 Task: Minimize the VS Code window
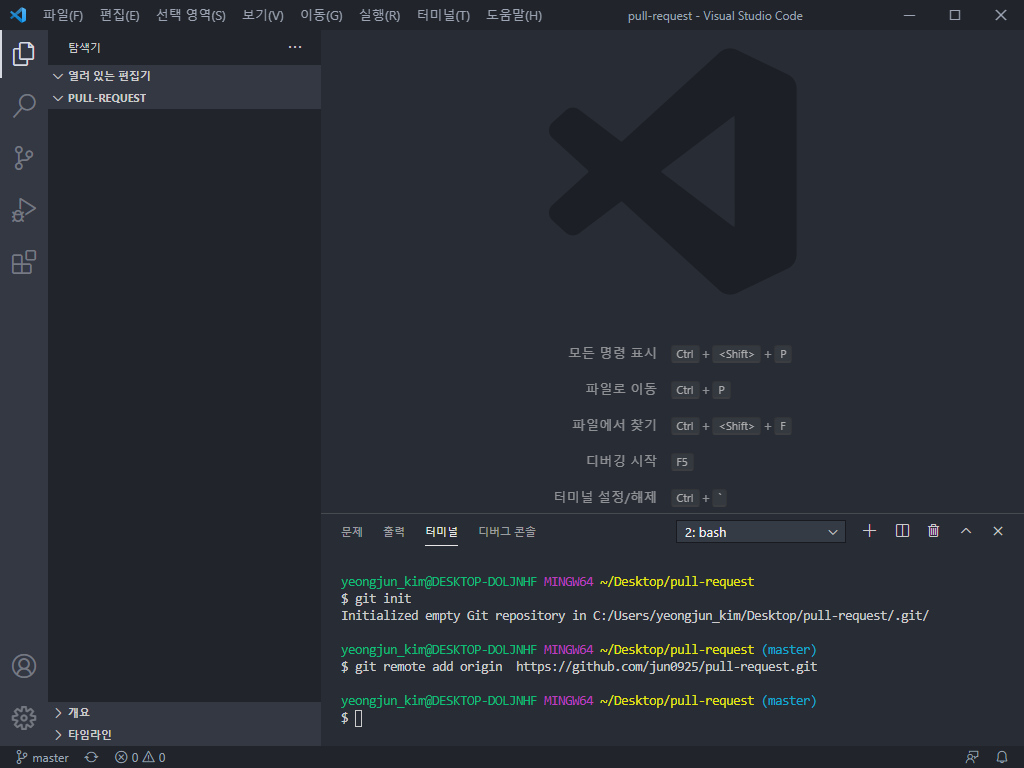[x=909, y=15]
